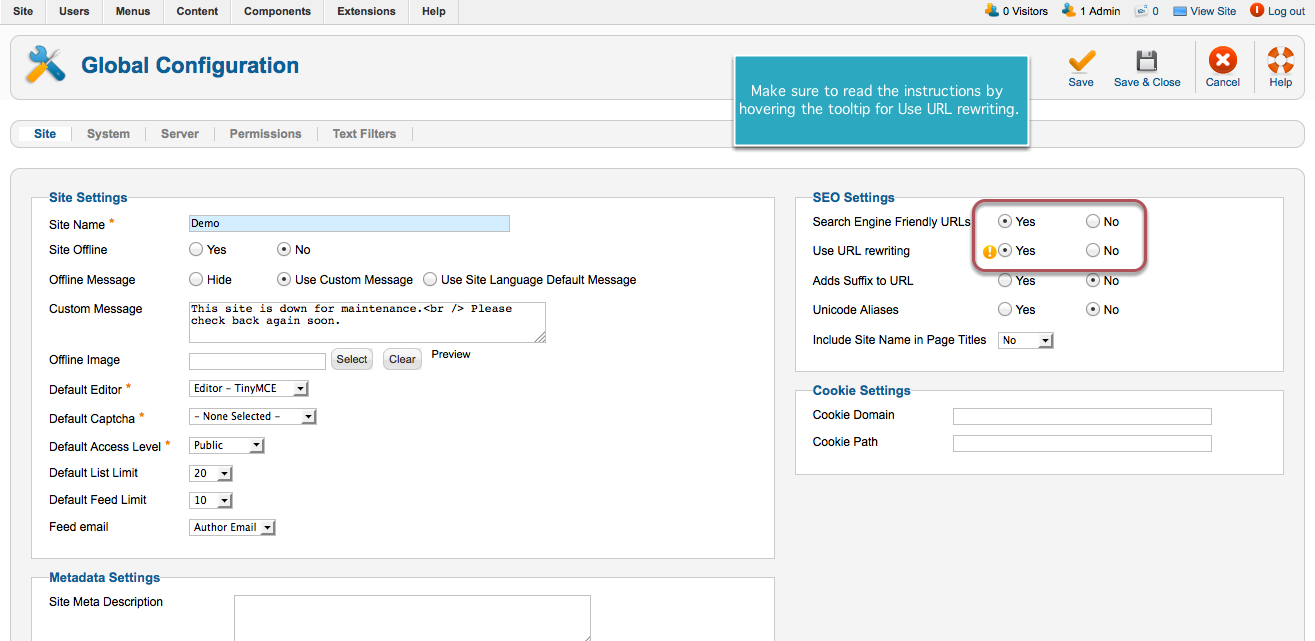Open the Default Feed Limit dropdown
The height and width of the screenshot is (641, 1315).
pyautogui.click(x=211, y=500)
